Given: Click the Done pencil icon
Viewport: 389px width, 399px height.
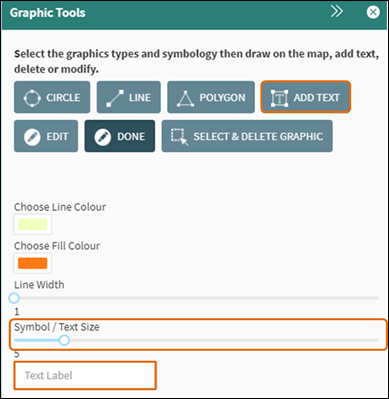Looking at the screenshot, I should [103, 137].
